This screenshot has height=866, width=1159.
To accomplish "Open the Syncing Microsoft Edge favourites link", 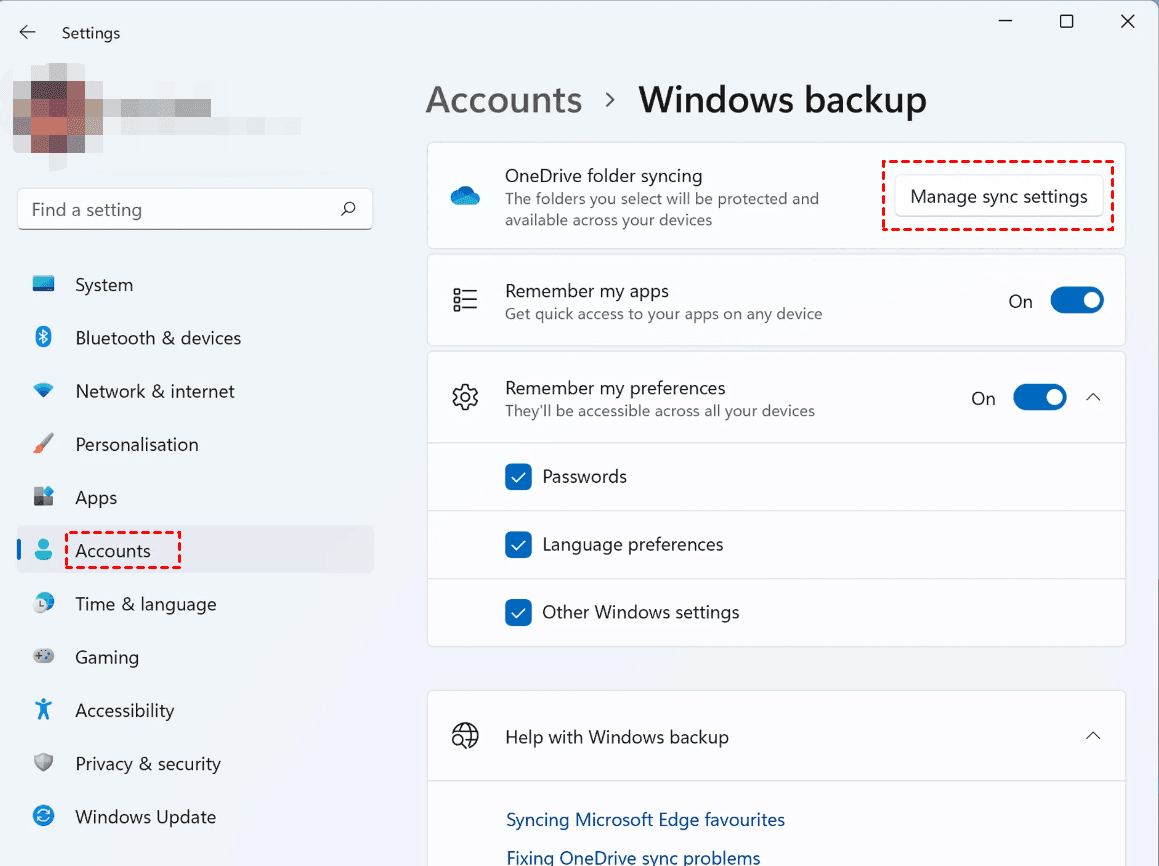I will tap(645, 820).
